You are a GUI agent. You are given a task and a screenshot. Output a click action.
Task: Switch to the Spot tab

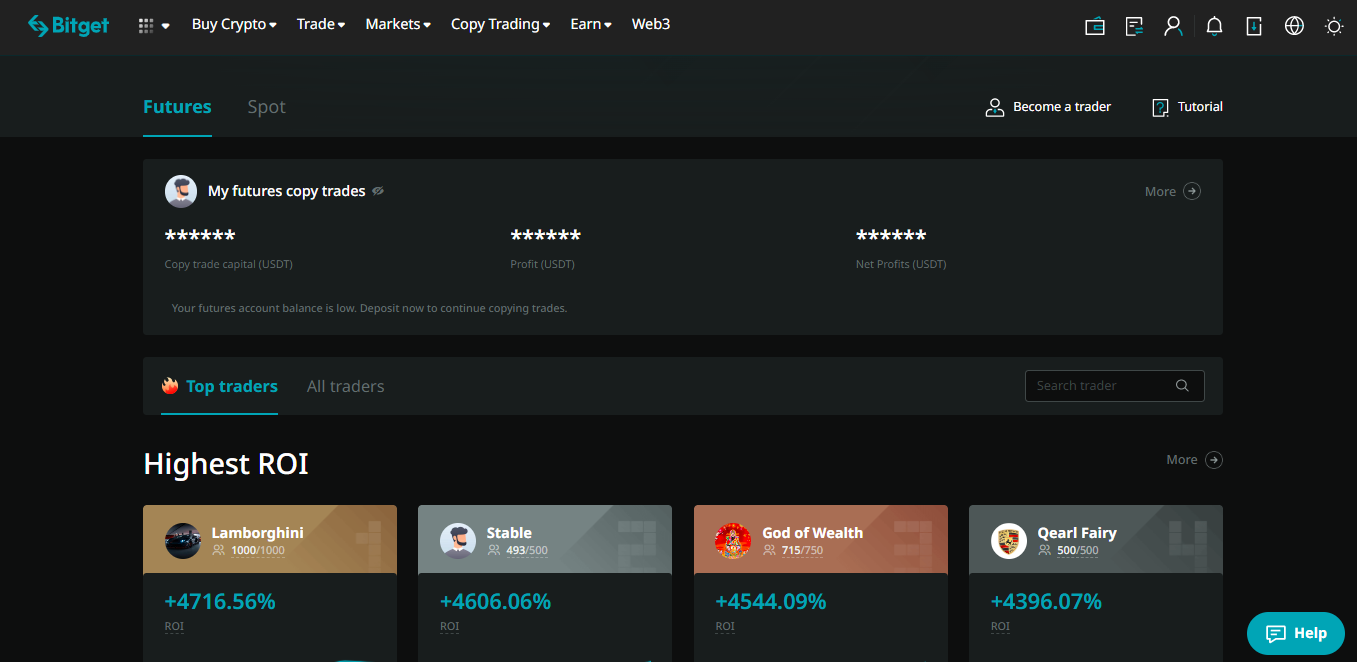point(267,107)
